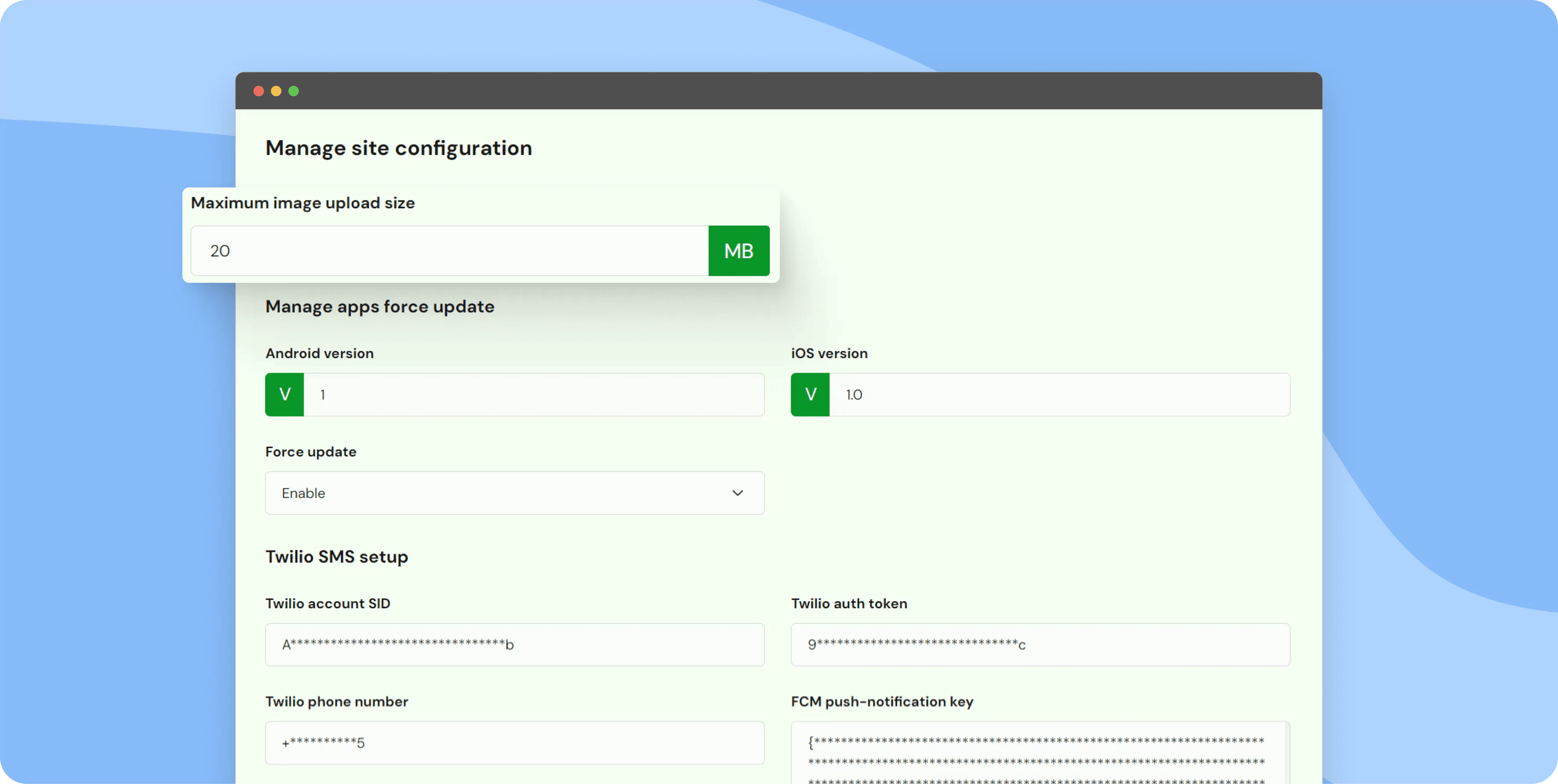This screenshot has width=1558, height=784.
Task: Focus the iOS version input field
Action: click(x=1060, y=395)
